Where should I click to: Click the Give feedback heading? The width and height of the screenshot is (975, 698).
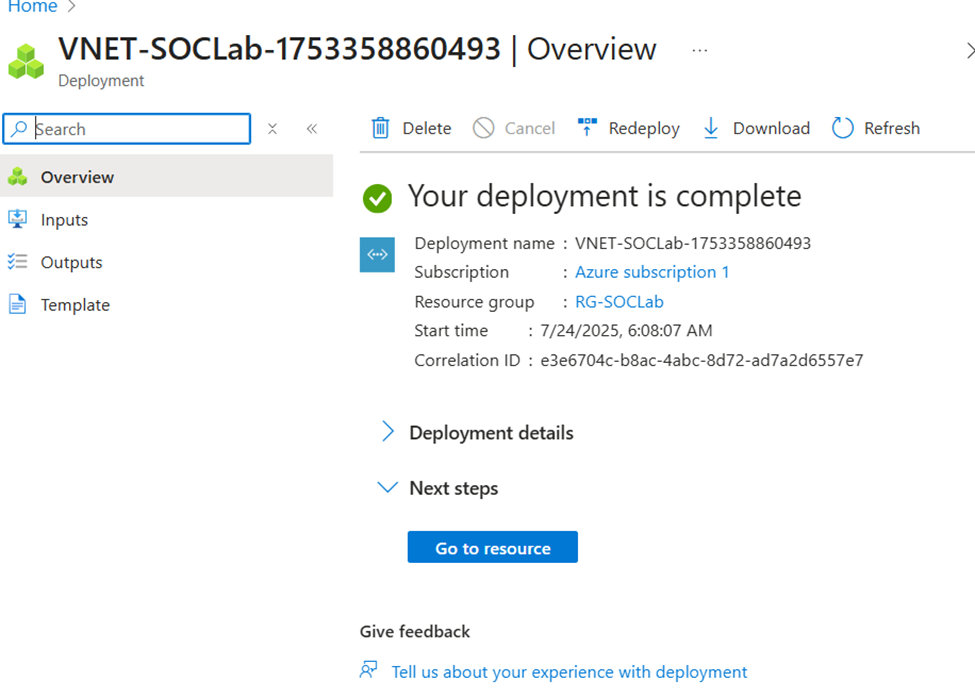[x=415, y=631]
